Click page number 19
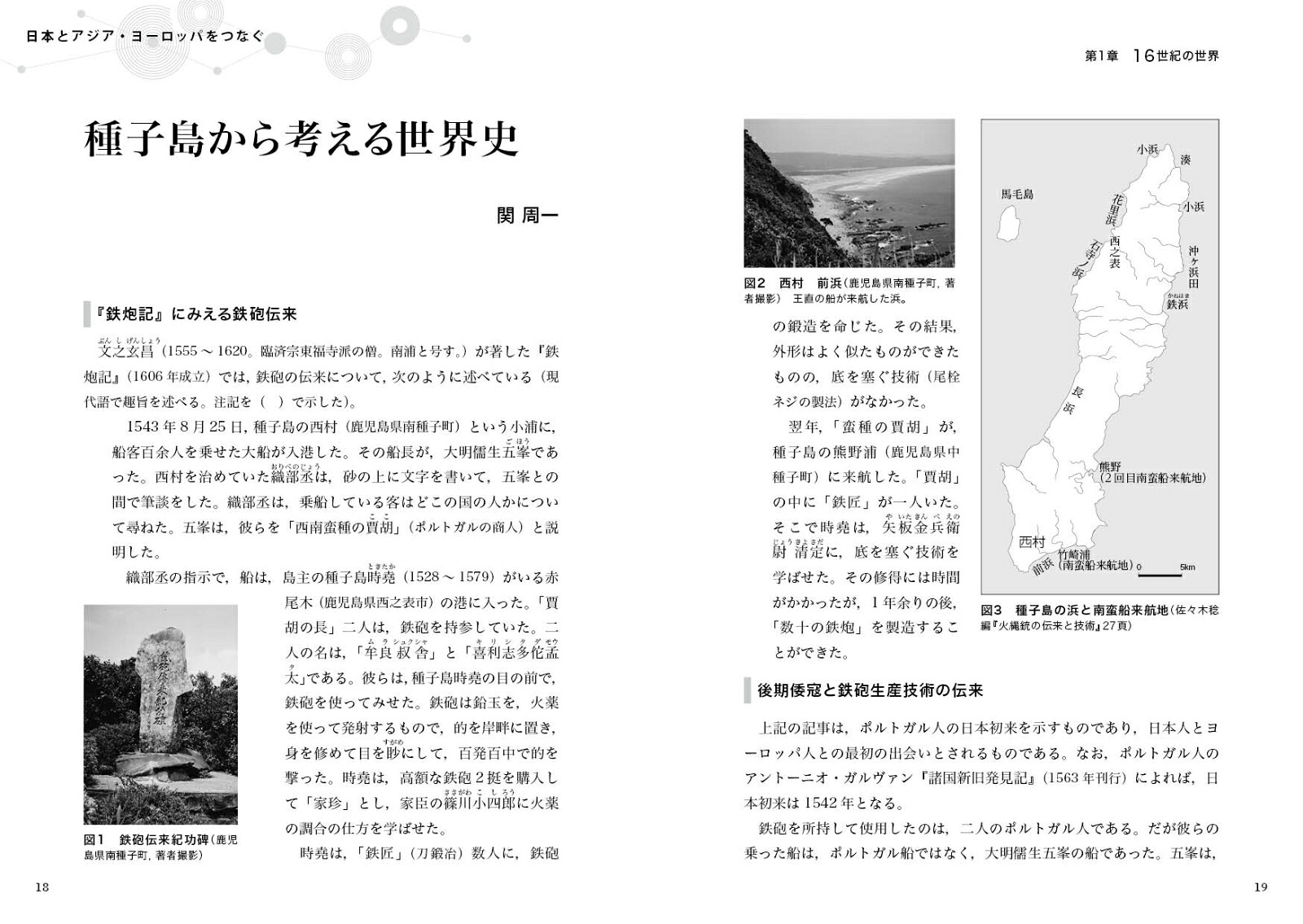The height and width of the screenshot is (924, 1303). point(1261,887)
